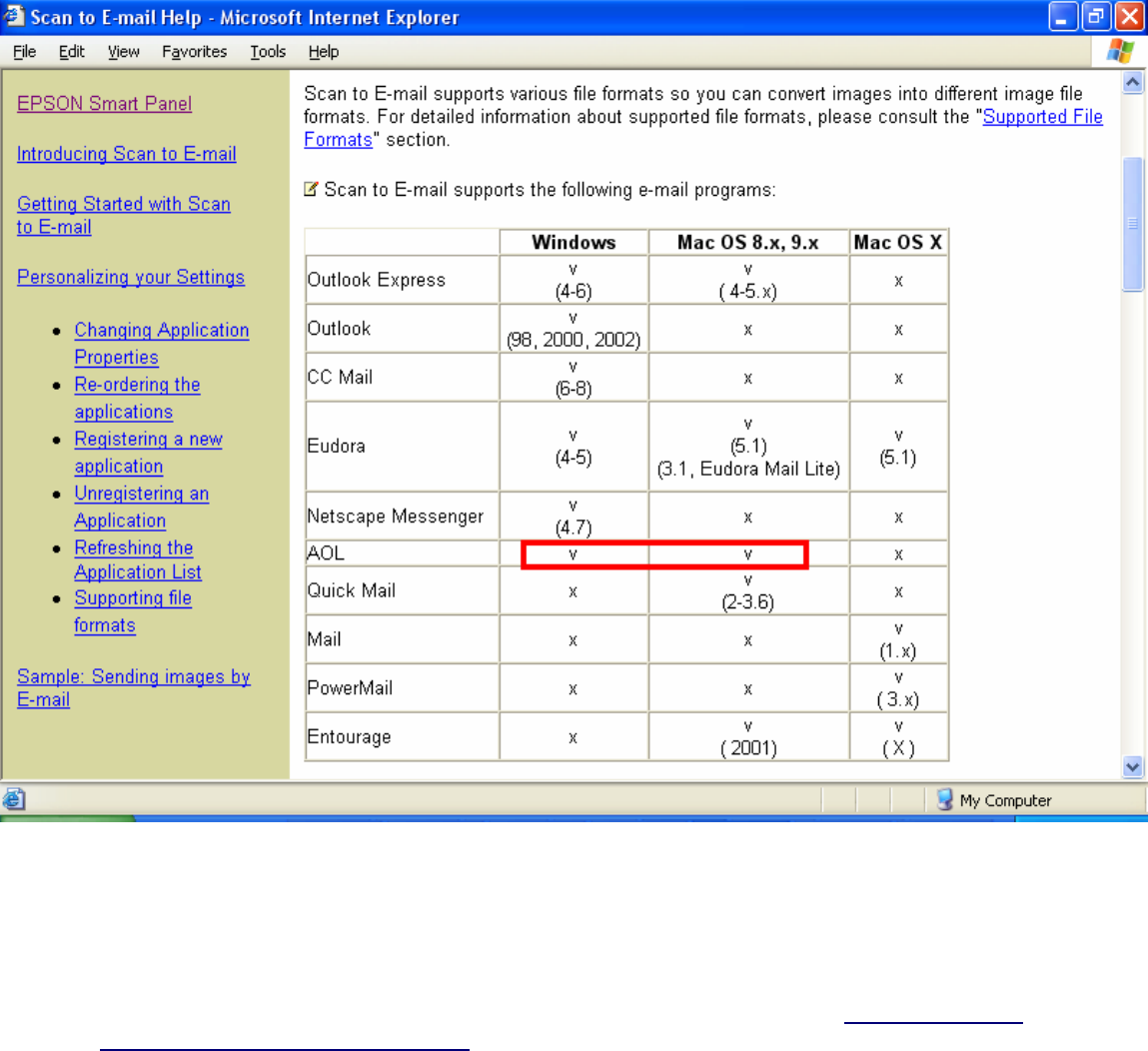Click the Netscape Messenger row label
This screenshot has width=1148, height=1051.
click(396, 516)
